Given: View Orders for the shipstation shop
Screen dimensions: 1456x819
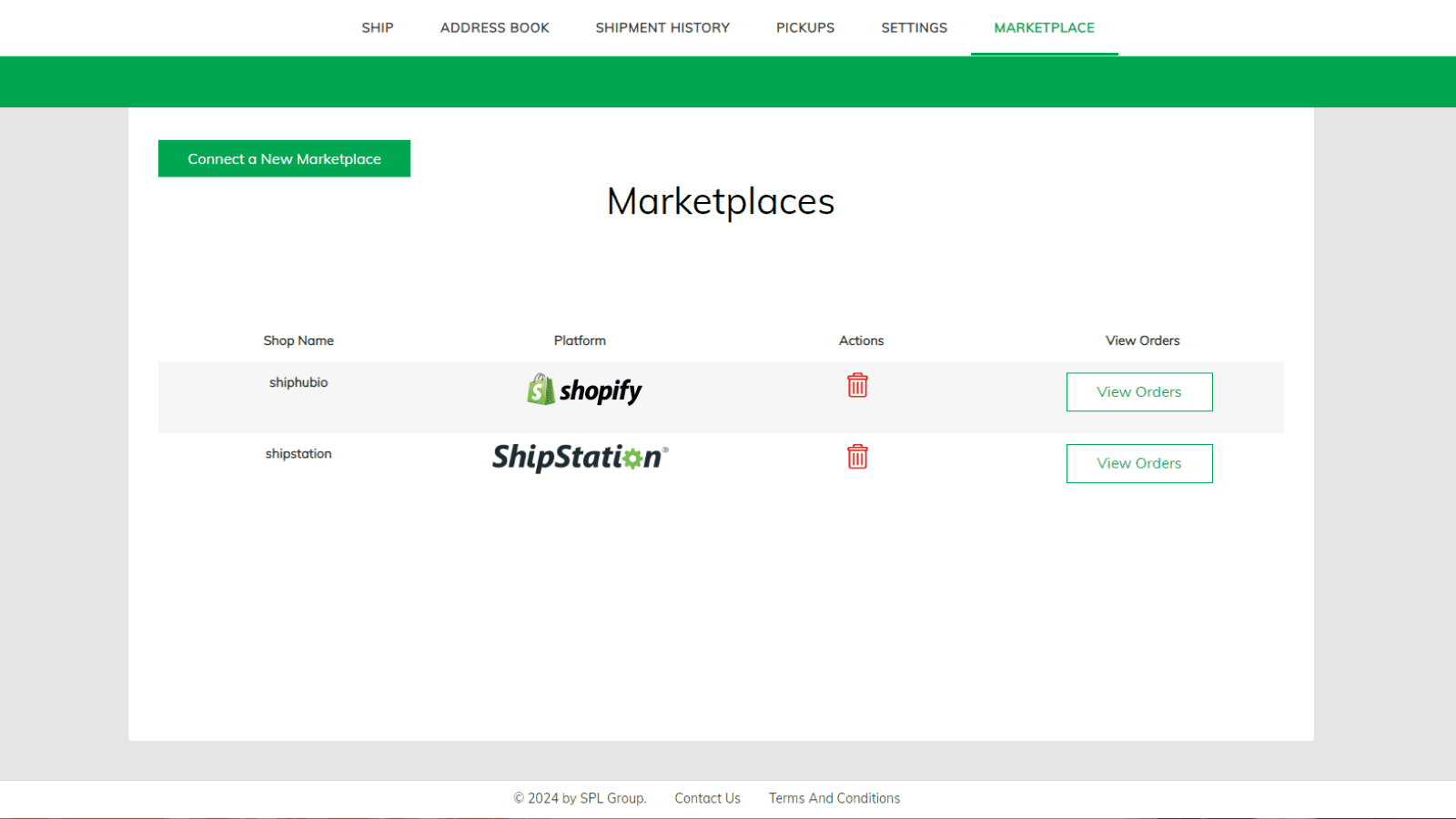Looking at the screenshot, I should [1139, 463].
